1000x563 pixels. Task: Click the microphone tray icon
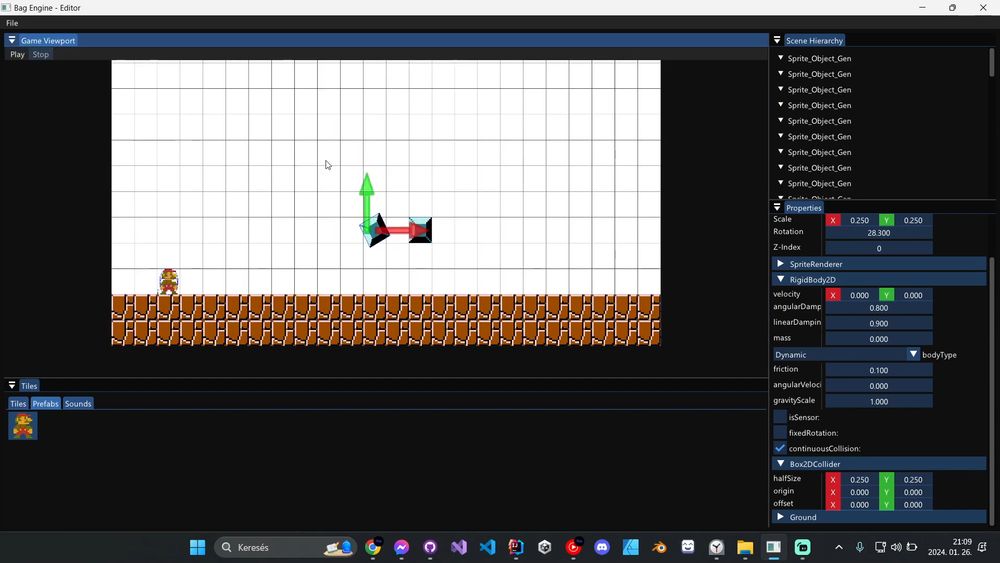coord(860,547)
